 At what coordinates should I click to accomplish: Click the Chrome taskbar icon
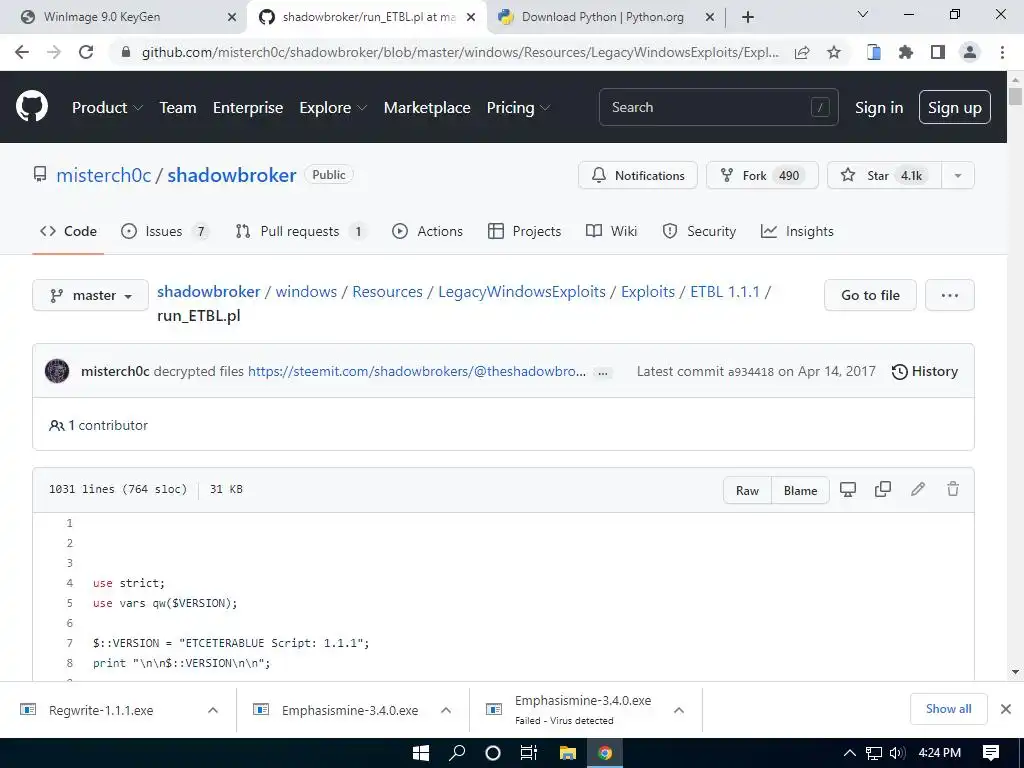605,753
